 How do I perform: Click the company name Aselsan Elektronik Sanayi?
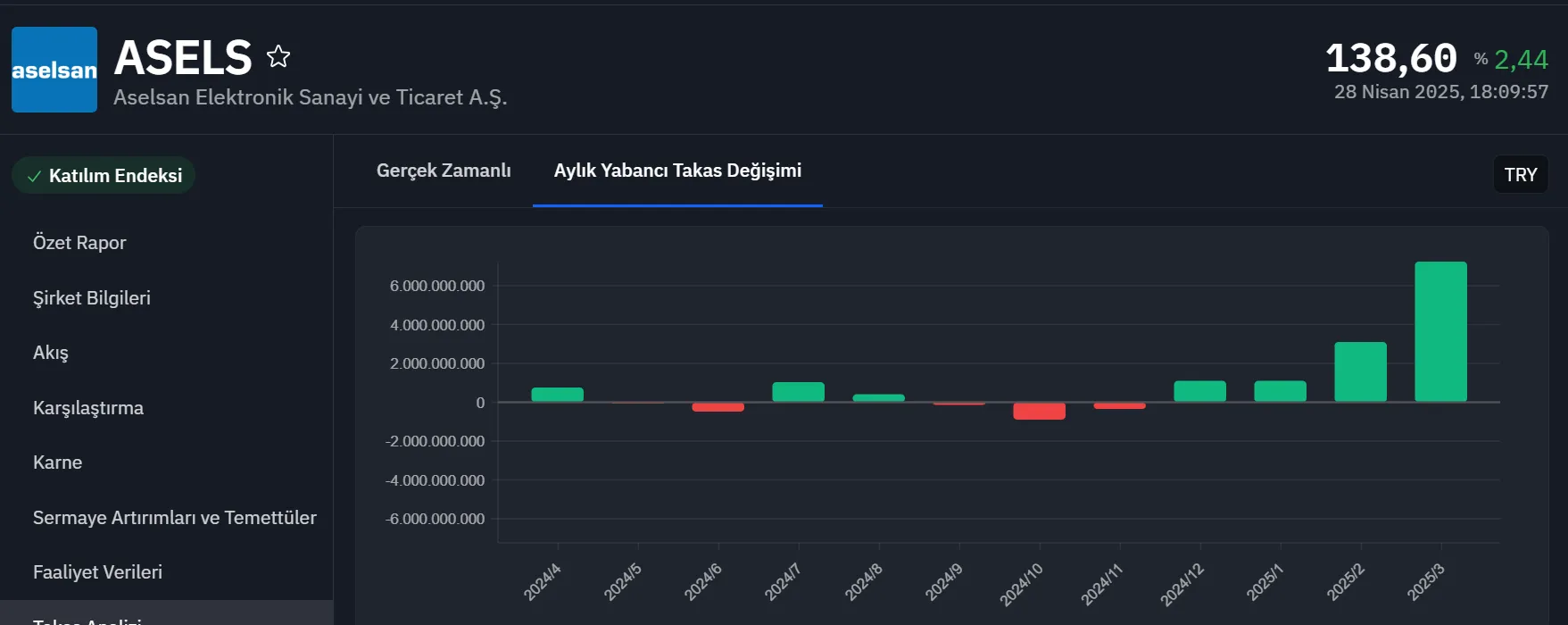(311, 97)
